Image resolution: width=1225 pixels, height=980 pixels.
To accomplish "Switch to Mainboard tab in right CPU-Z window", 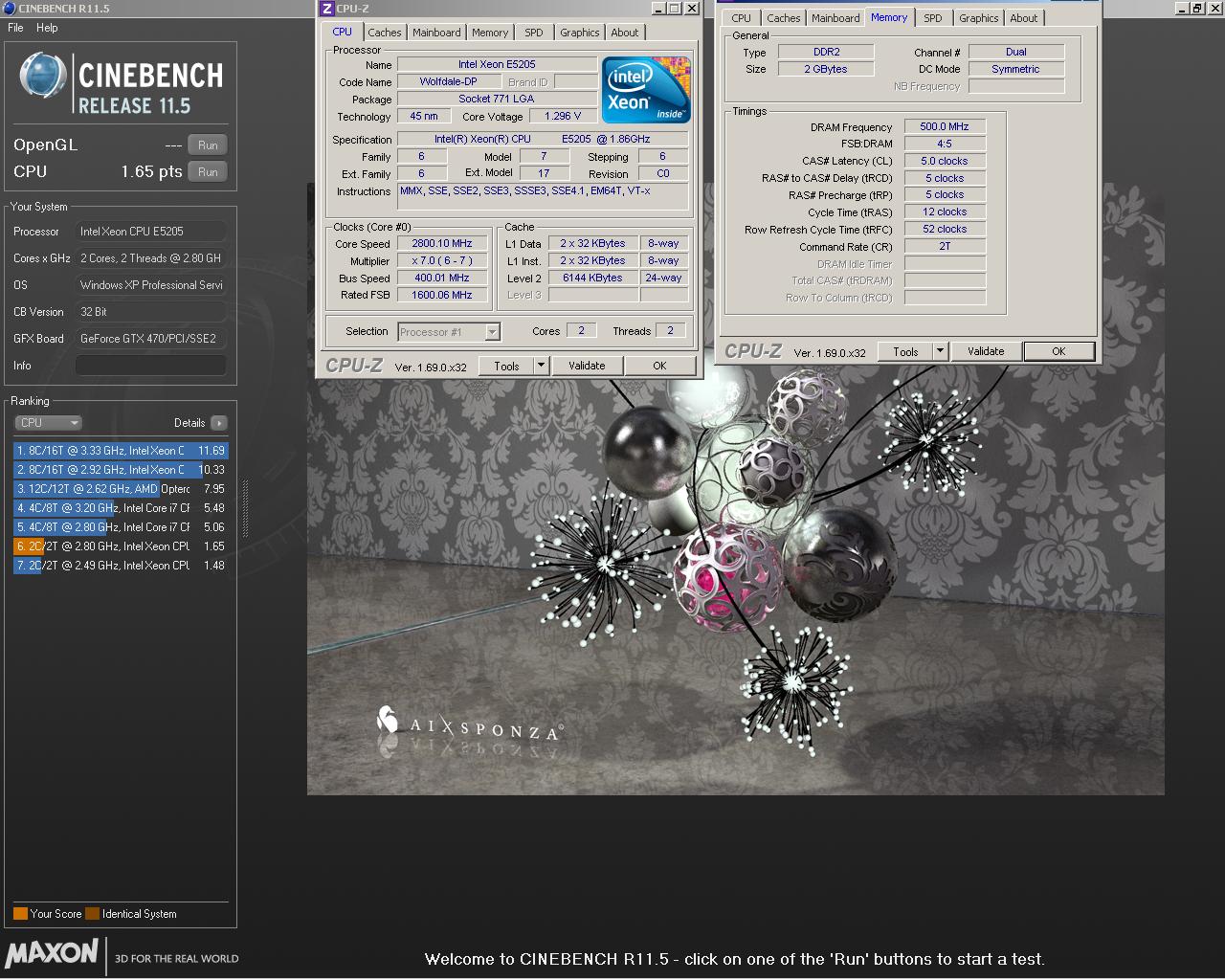I will click(835, 18).
